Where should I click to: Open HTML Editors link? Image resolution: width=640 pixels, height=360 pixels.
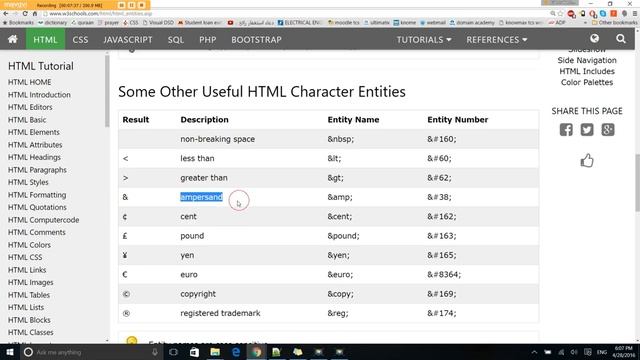point(30,107)
